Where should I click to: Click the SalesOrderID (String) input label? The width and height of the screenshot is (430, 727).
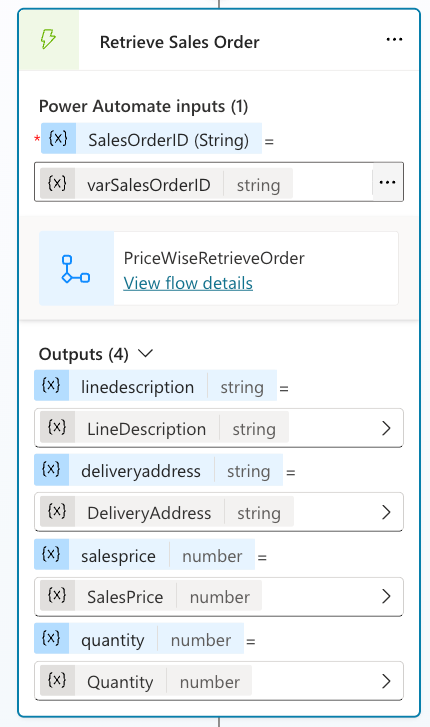(168, 140)
